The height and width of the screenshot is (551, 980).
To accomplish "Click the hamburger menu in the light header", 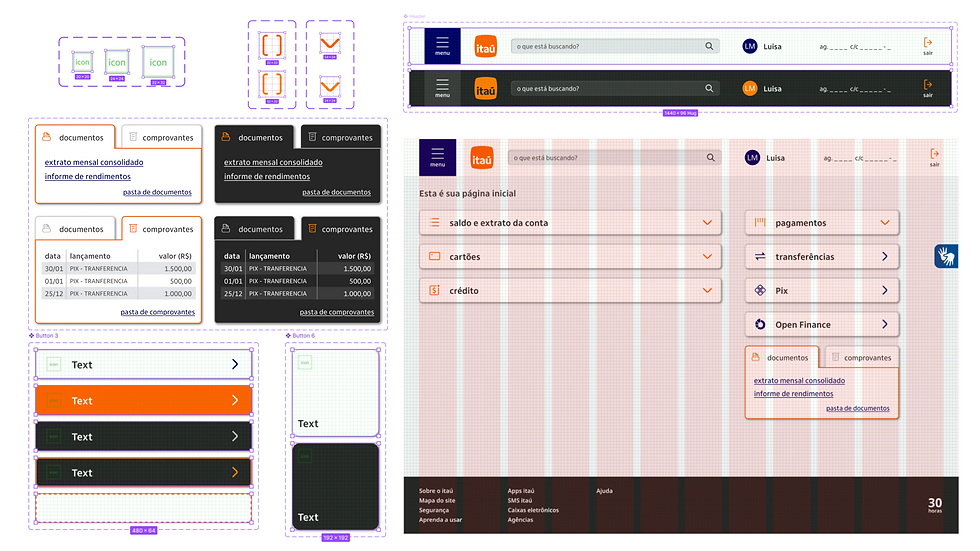I will pos(442,46).
